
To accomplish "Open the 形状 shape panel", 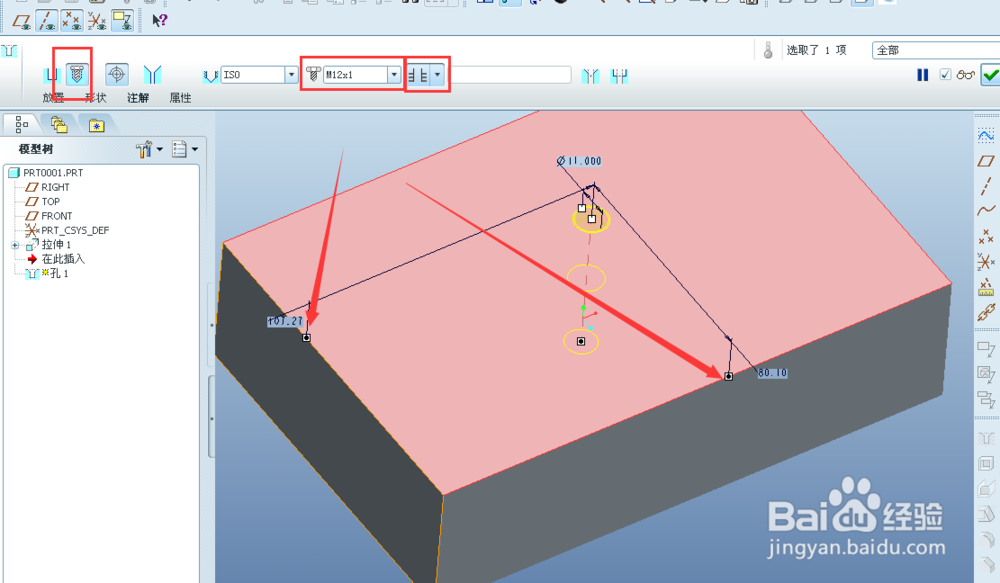I will (95, 98).
